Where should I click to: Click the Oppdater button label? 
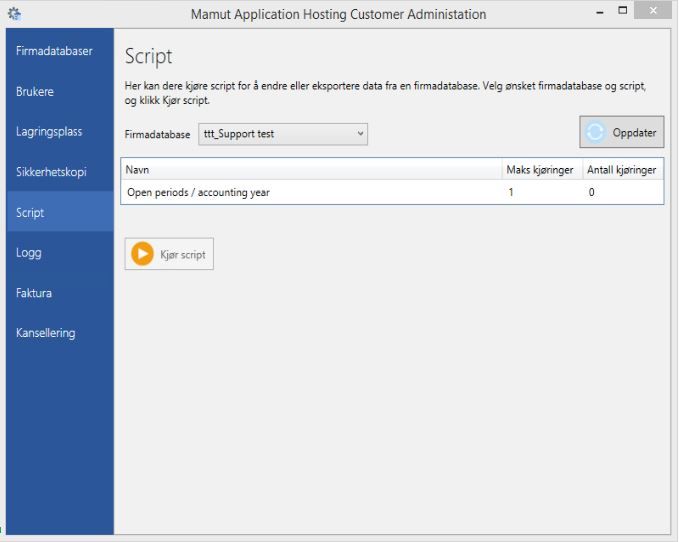pyautogui.click(x=634, y=132)
